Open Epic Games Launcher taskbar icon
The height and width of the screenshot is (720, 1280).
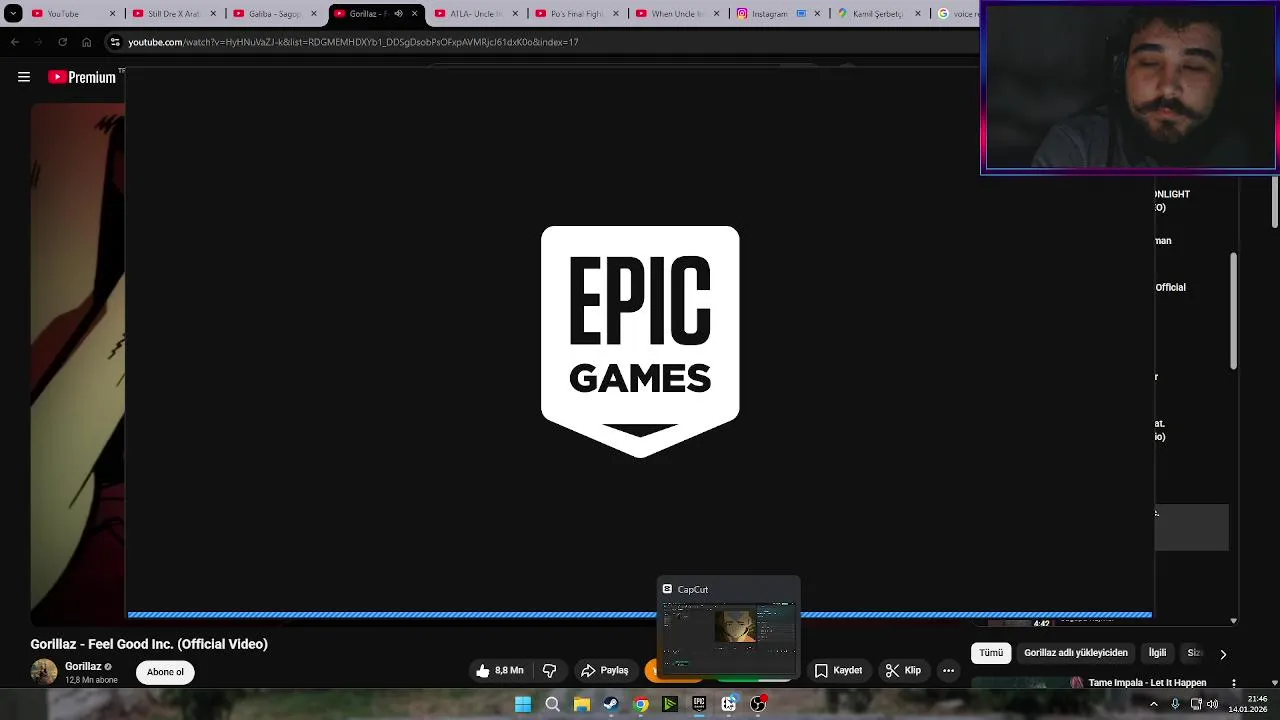pyautogui.click(x=699, y=704)
